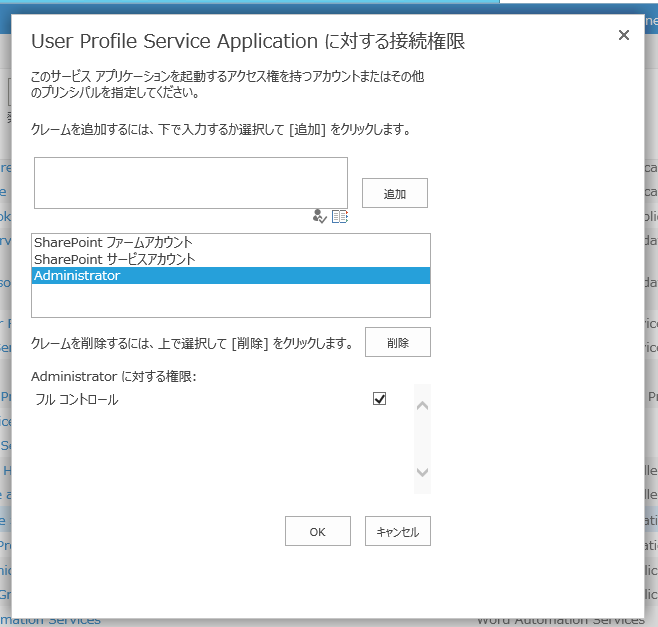The width and height of the screenshot is (658, 627).
Task: Click the permissions scroll down arrow
Action: pos(422,472)
